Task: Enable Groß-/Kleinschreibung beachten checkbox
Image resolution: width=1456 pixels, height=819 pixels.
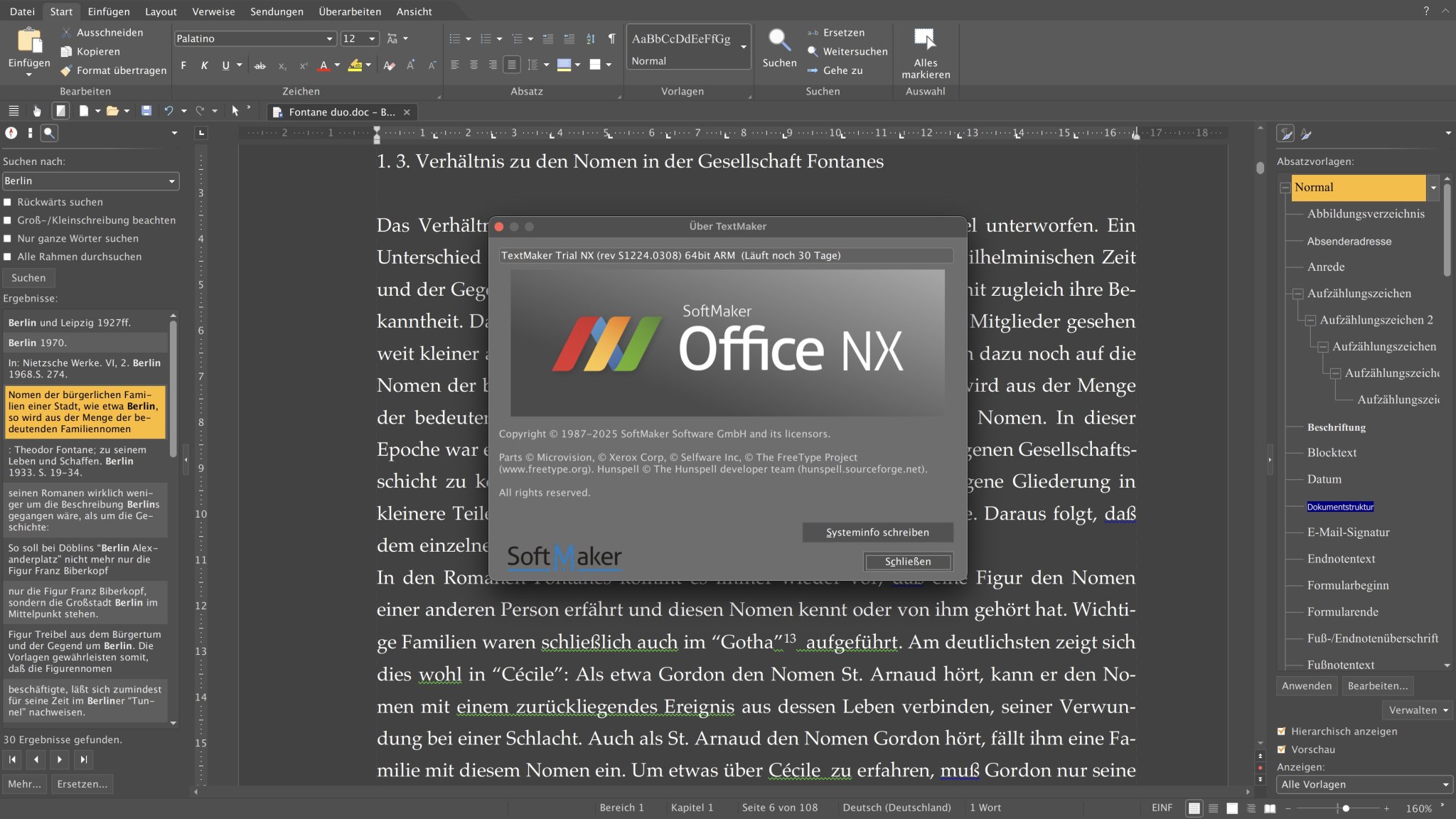Action: [x=7, y=220]
